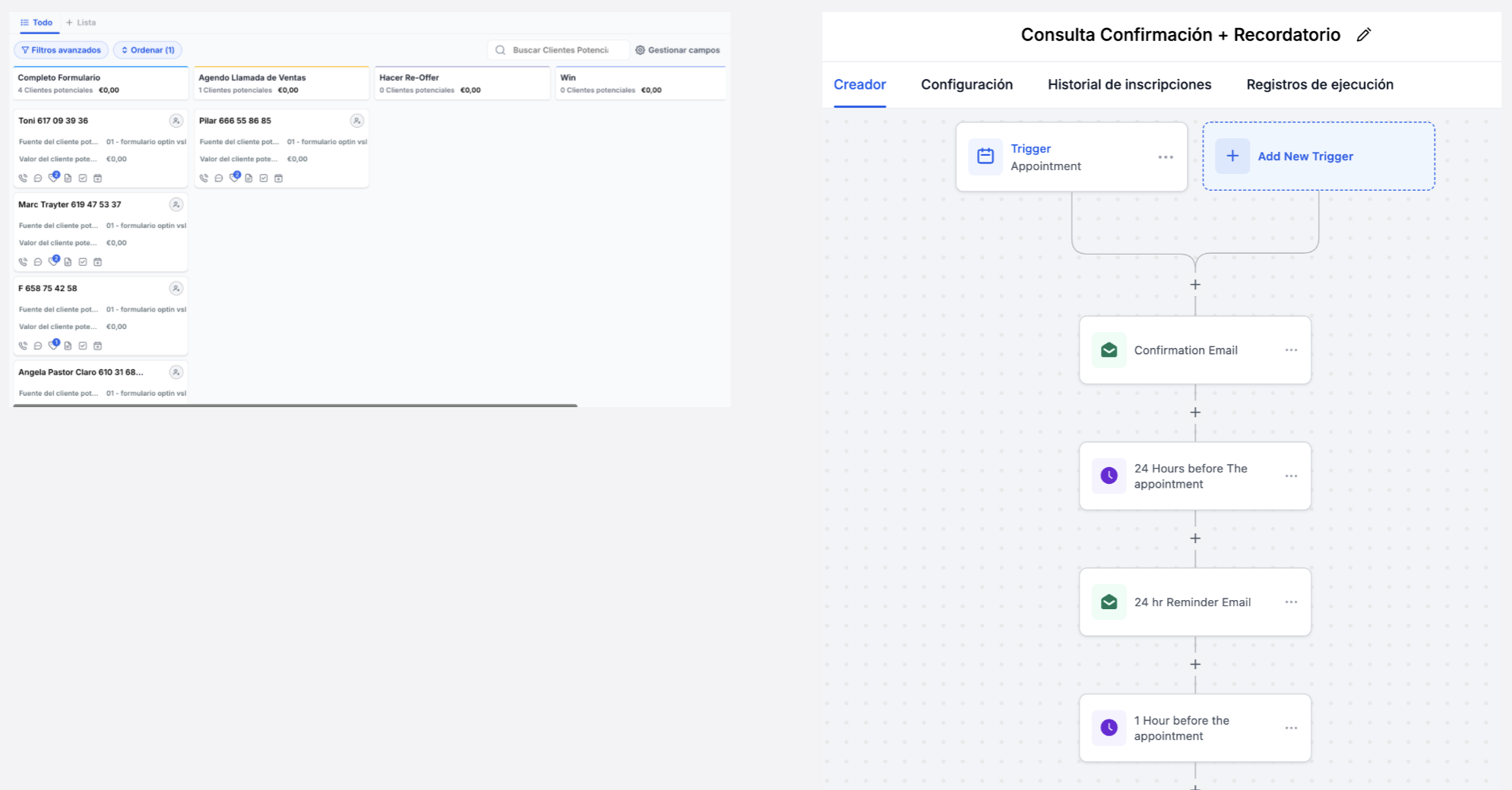Image resolution: width=1512 pixels, height=790 pixels.
Task: Open the notes icon on the F 658 75 42 58 card
Action: coord(68,346)
